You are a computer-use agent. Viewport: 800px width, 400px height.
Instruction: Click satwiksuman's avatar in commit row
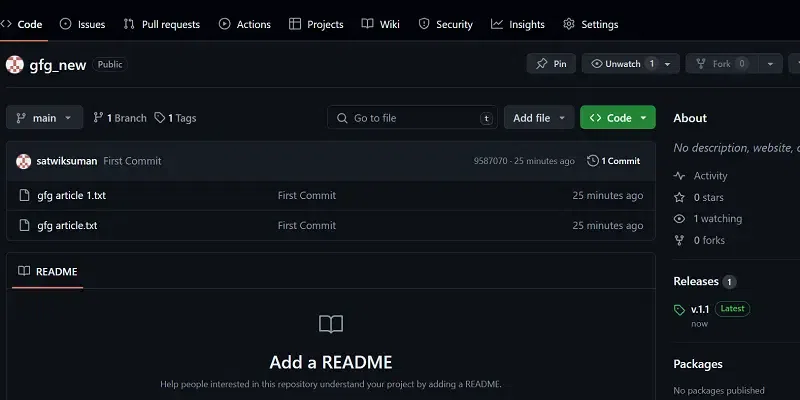[x=23, y=161]
